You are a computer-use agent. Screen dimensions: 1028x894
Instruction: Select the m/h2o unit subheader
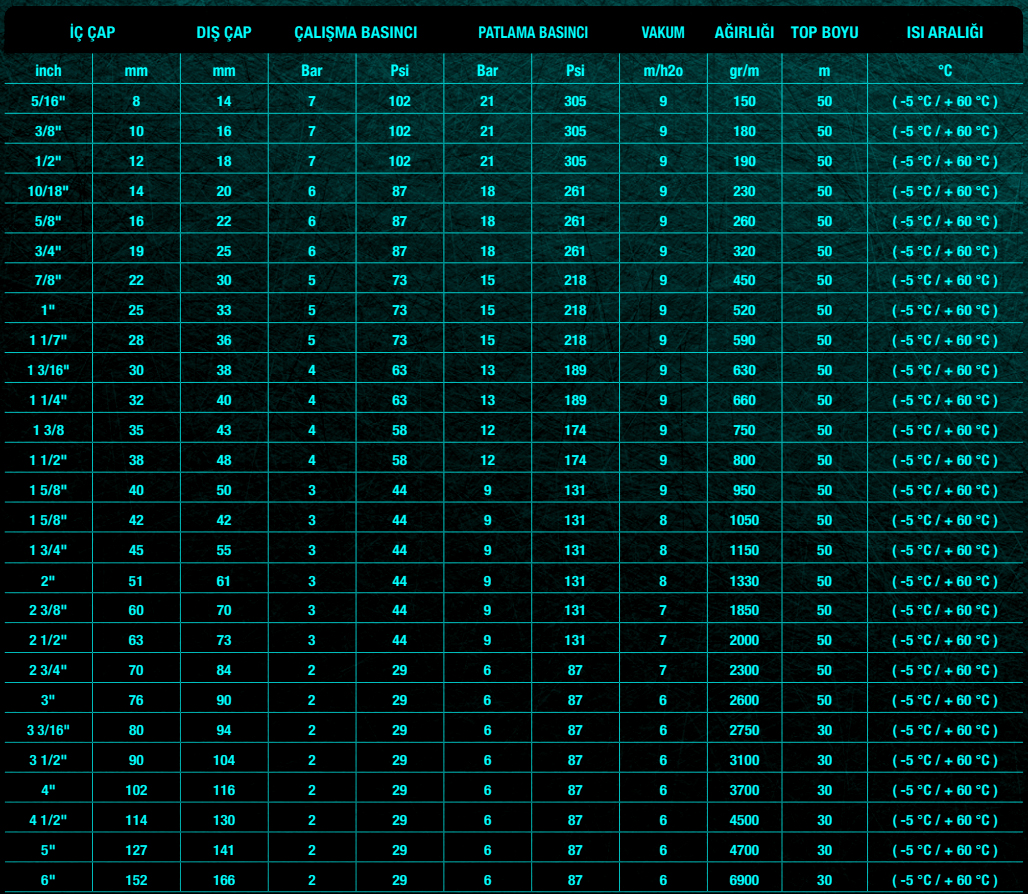(663, 71)
